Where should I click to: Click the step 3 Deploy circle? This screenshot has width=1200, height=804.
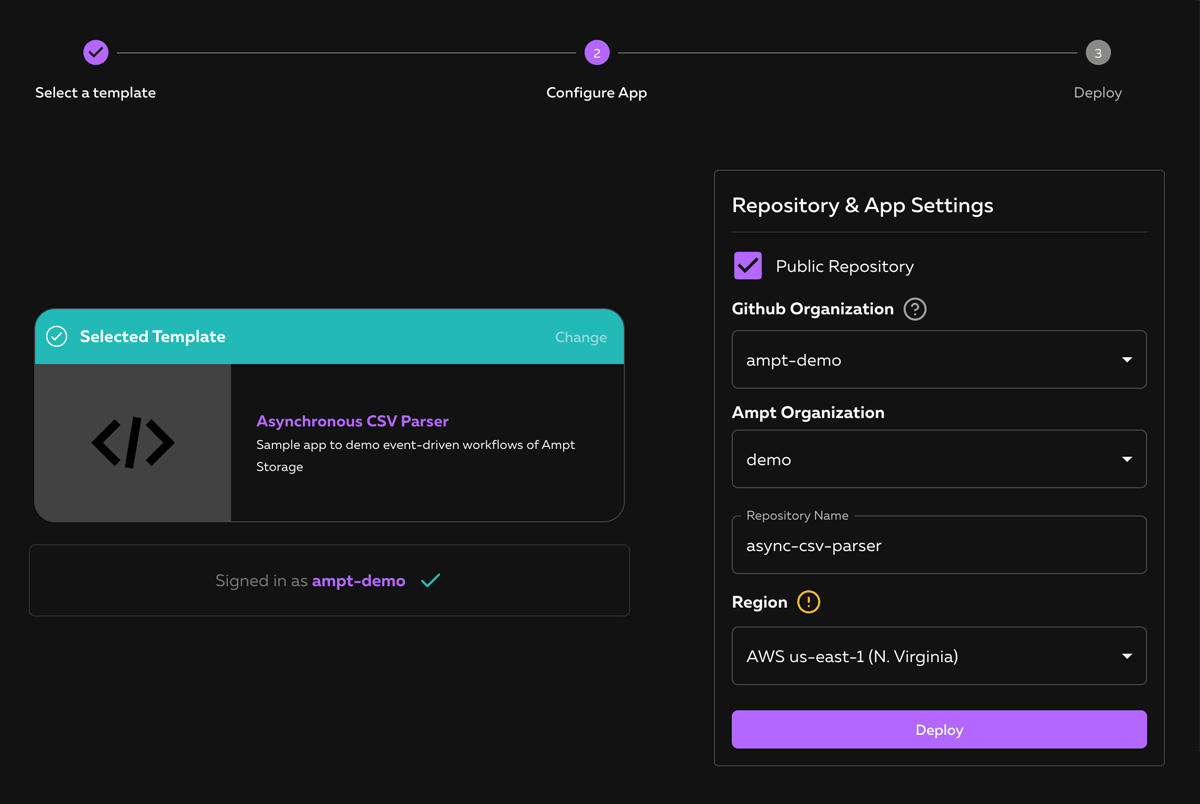[x=1098, y=53]
